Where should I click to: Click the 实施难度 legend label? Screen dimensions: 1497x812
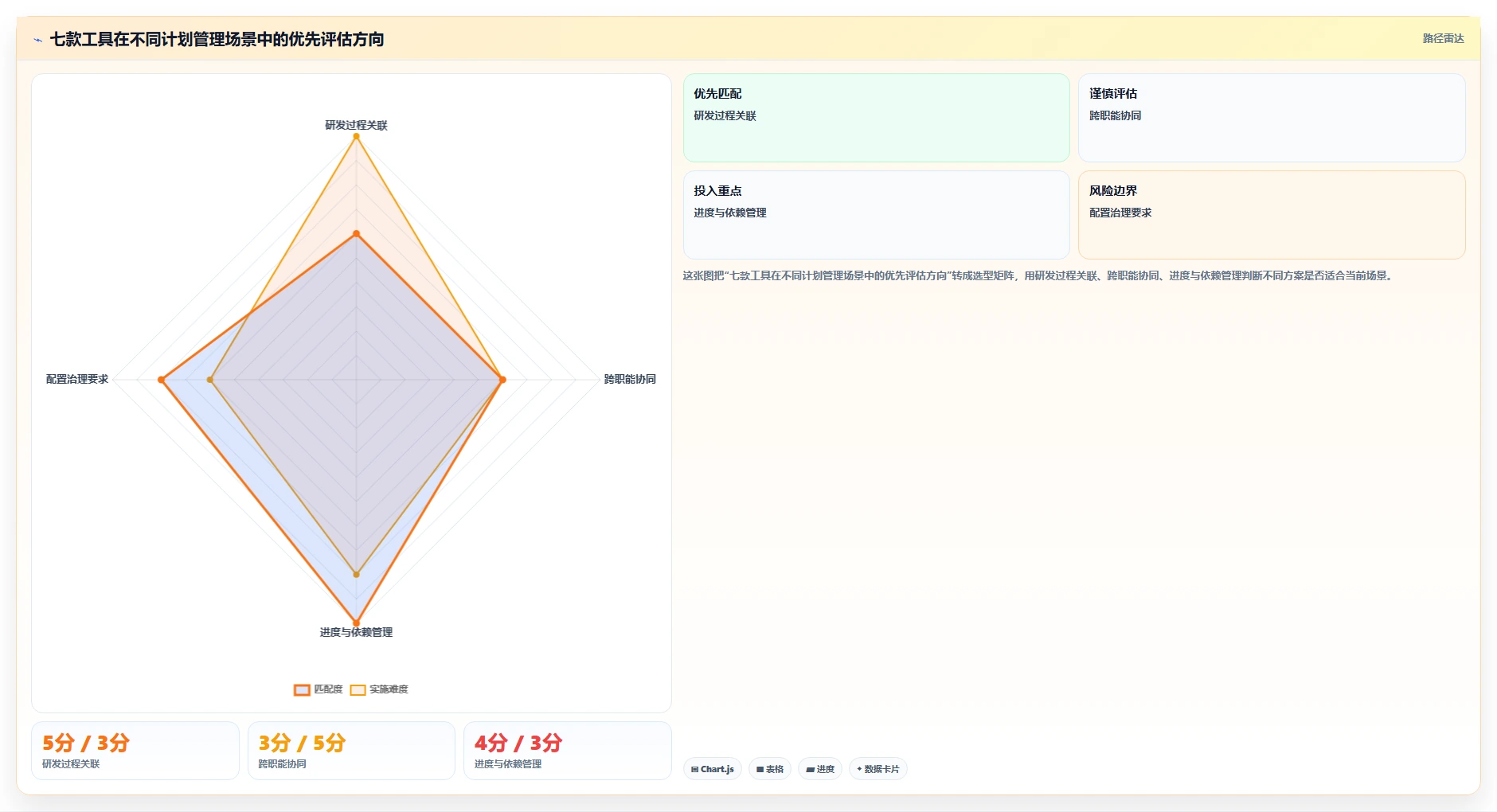point(389,689)
